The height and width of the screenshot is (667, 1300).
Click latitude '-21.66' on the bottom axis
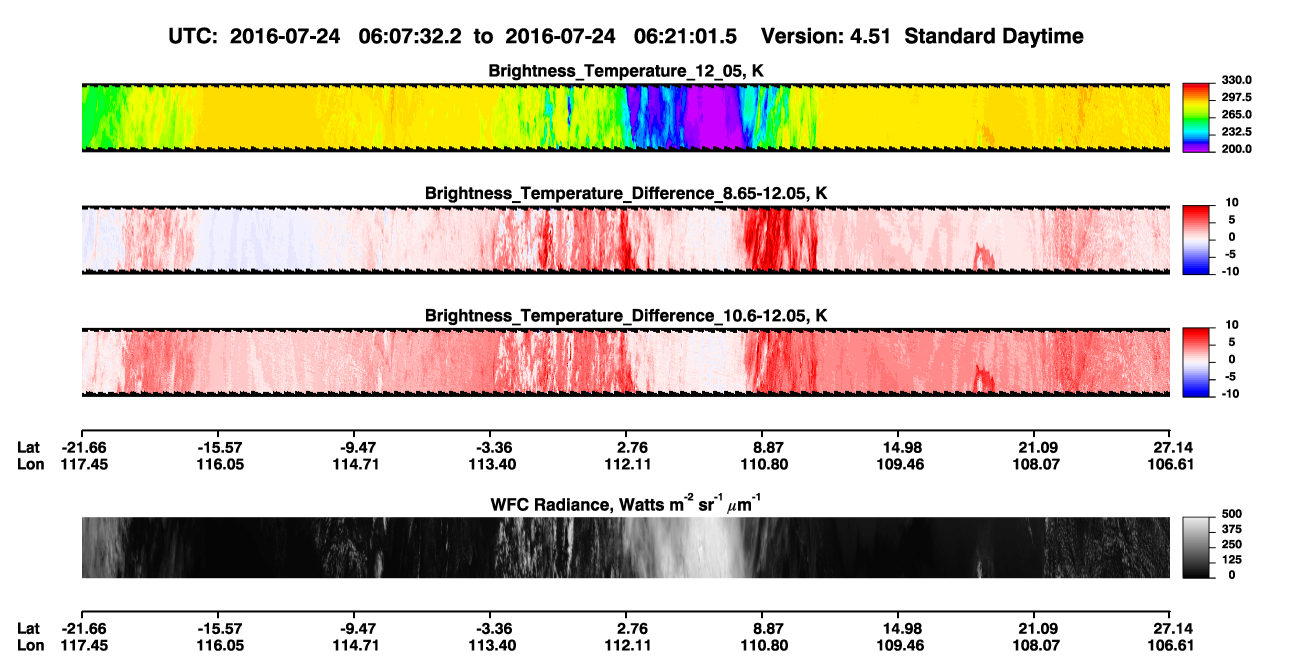tap(82, 629)
